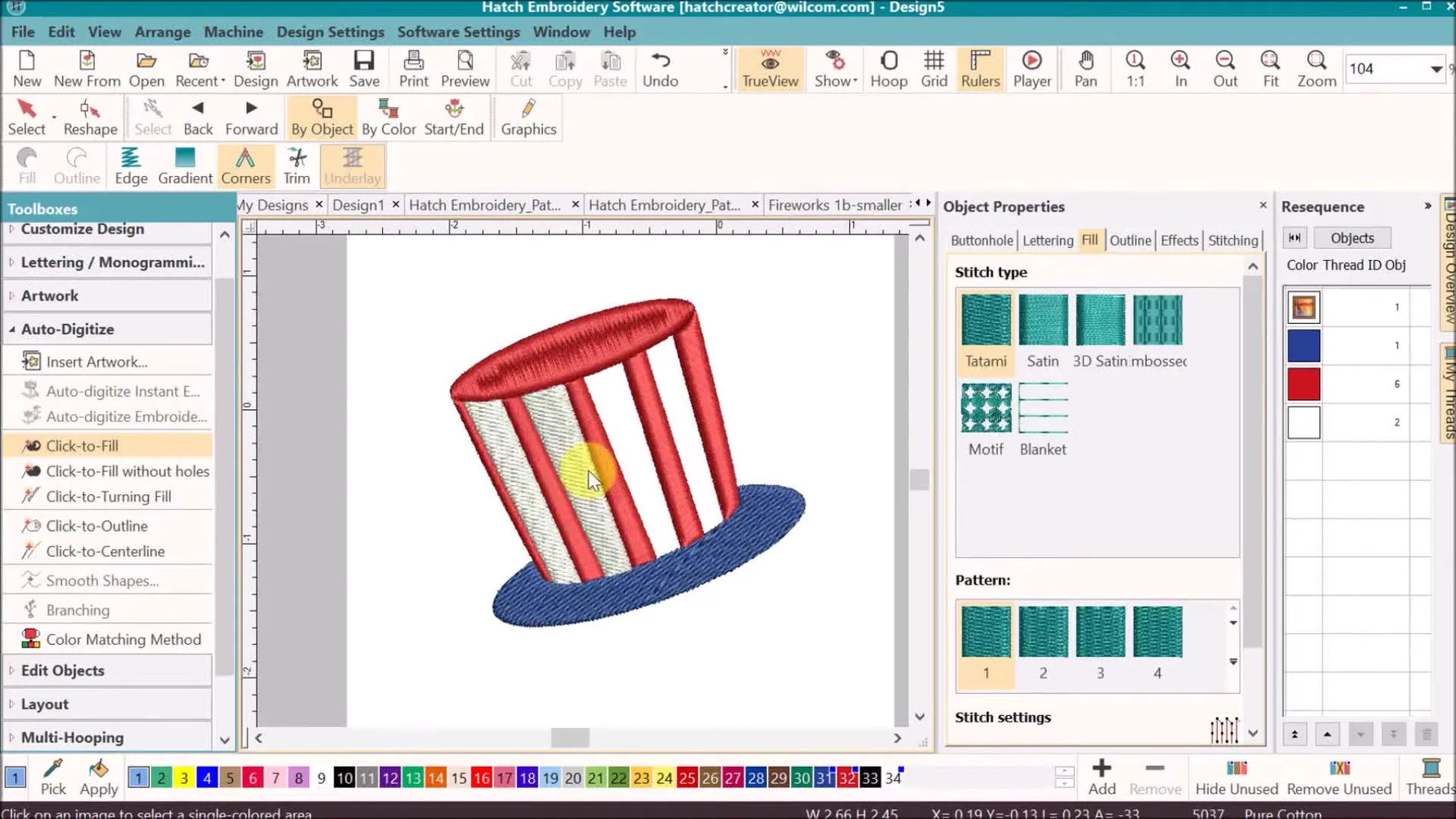Open the Stitch Player
The height and width of the screenshot is (819, 1456).
tap(1031, 69)
